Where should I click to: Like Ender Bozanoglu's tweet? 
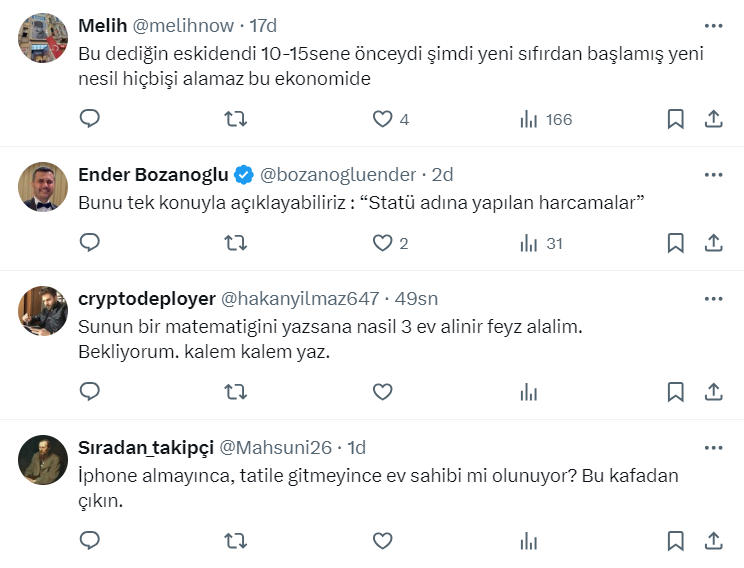point(382,243)
